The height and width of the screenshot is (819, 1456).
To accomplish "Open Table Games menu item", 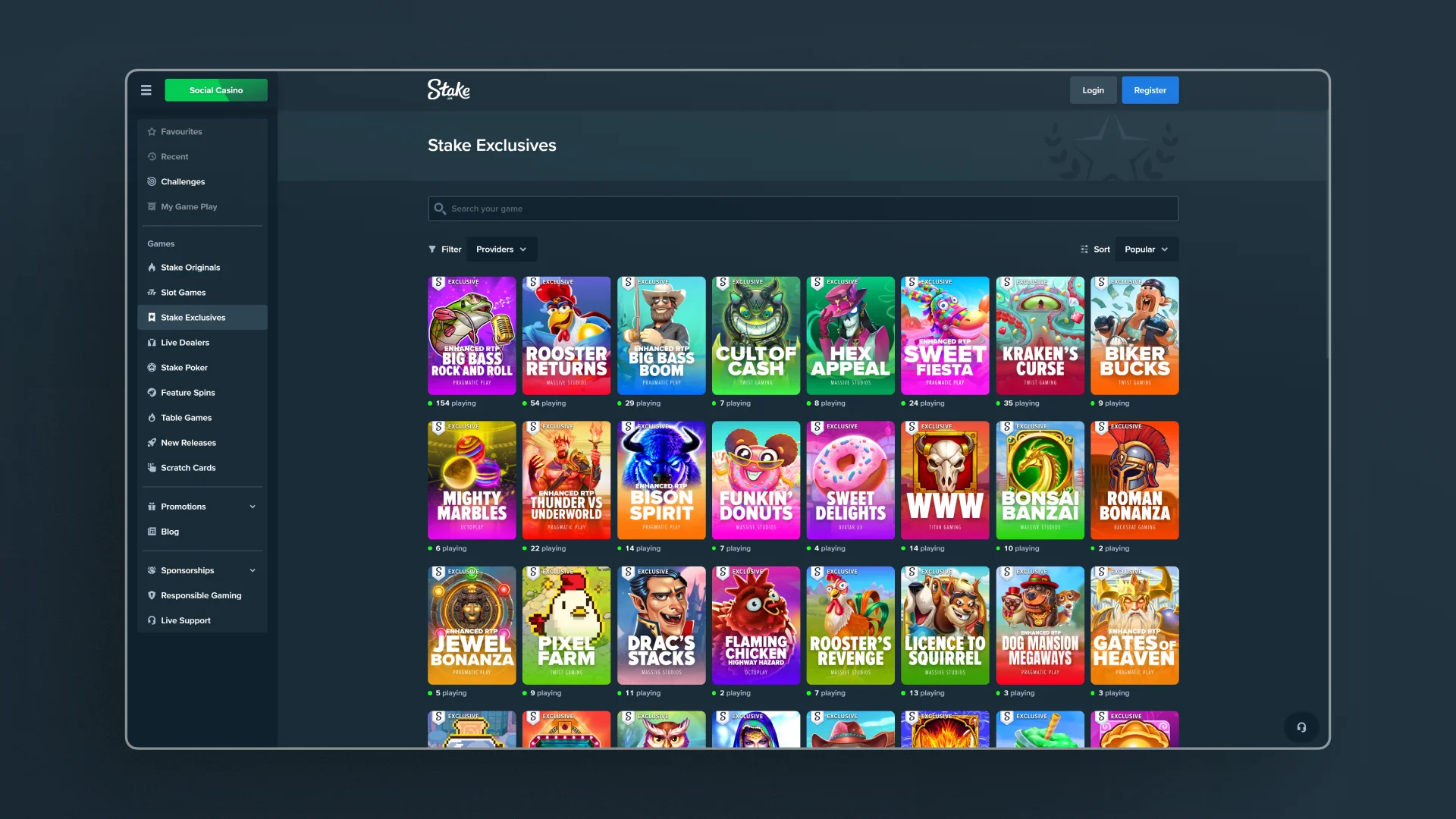I will [x=202, y=418].
